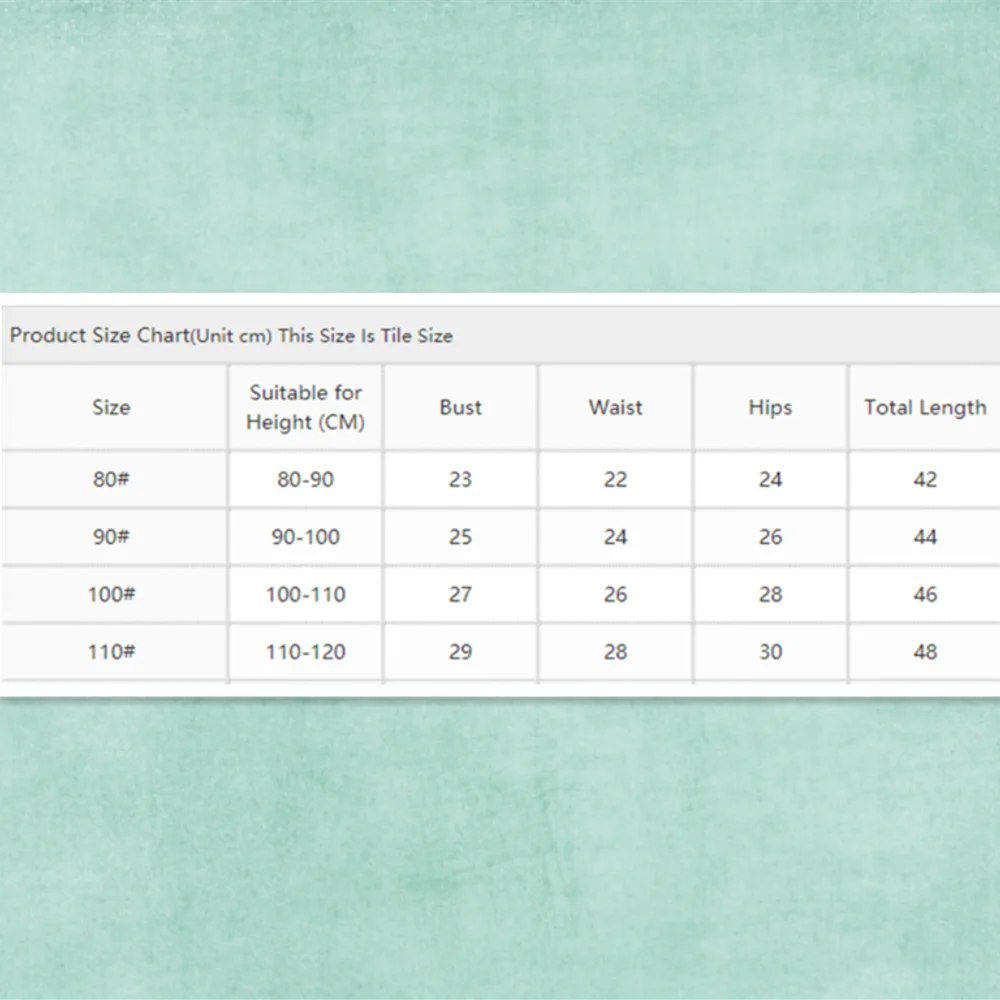The image size is (1000, 1000).
Task: Select hips value 28 in the 100# row
Action: click(770, 595)
